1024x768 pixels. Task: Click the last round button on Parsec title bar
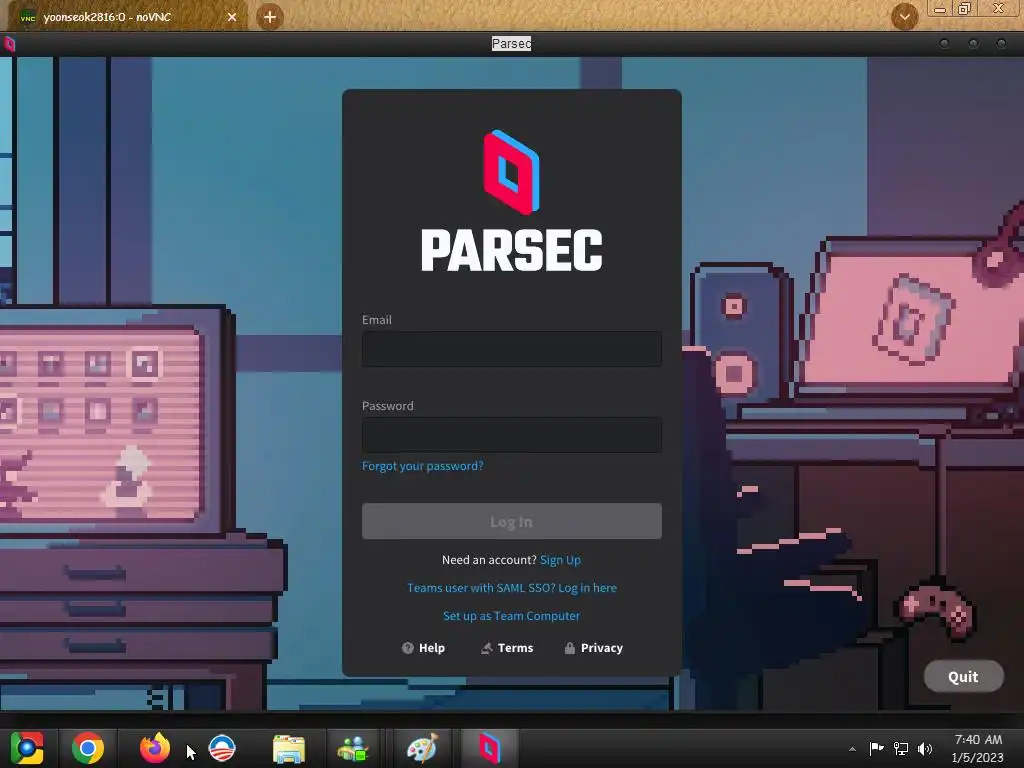pos(1001,44)
